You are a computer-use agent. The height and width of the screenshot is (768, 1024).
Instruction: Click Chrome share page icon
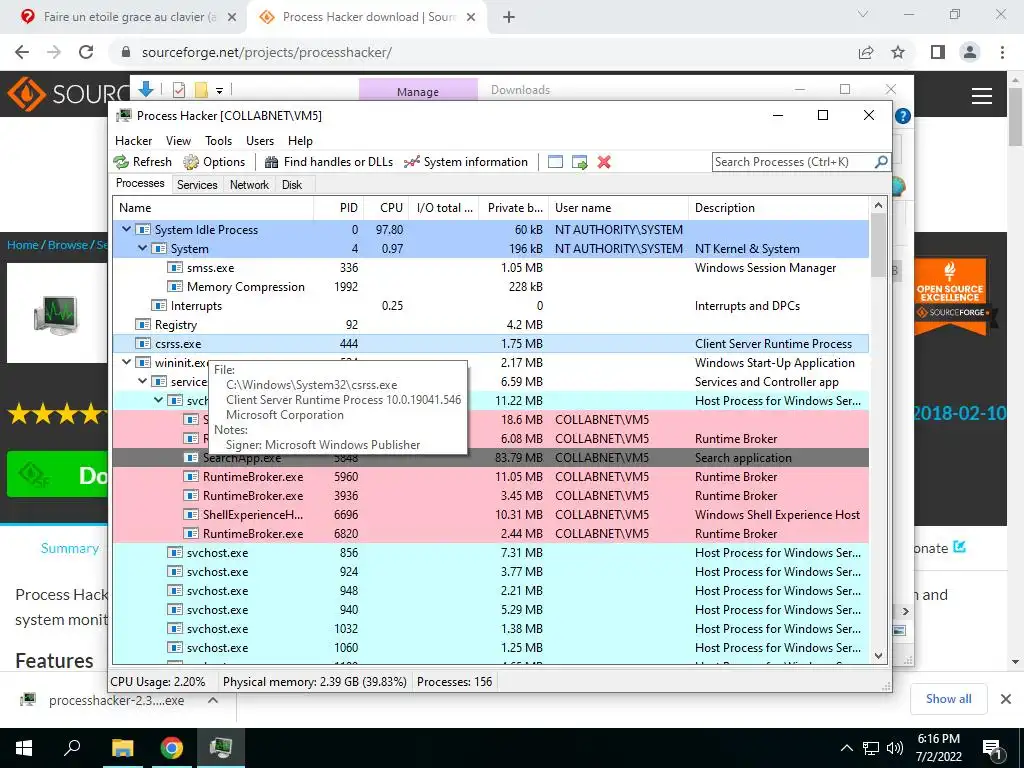[x=866, y=52]
